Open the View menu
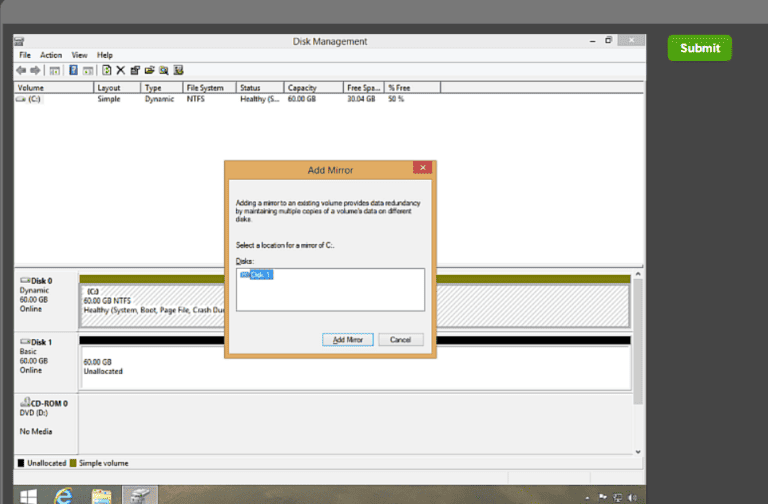768x504 pixels. click(79, 55)
